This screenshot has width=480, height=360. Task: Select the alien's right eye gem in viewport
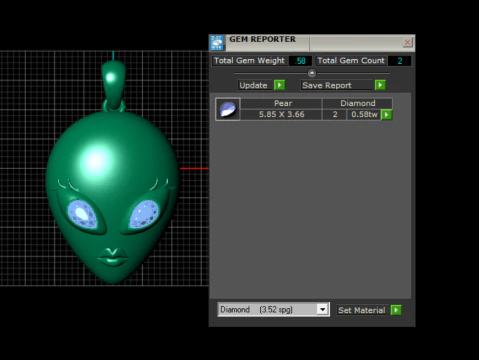(x=144, y=214)
